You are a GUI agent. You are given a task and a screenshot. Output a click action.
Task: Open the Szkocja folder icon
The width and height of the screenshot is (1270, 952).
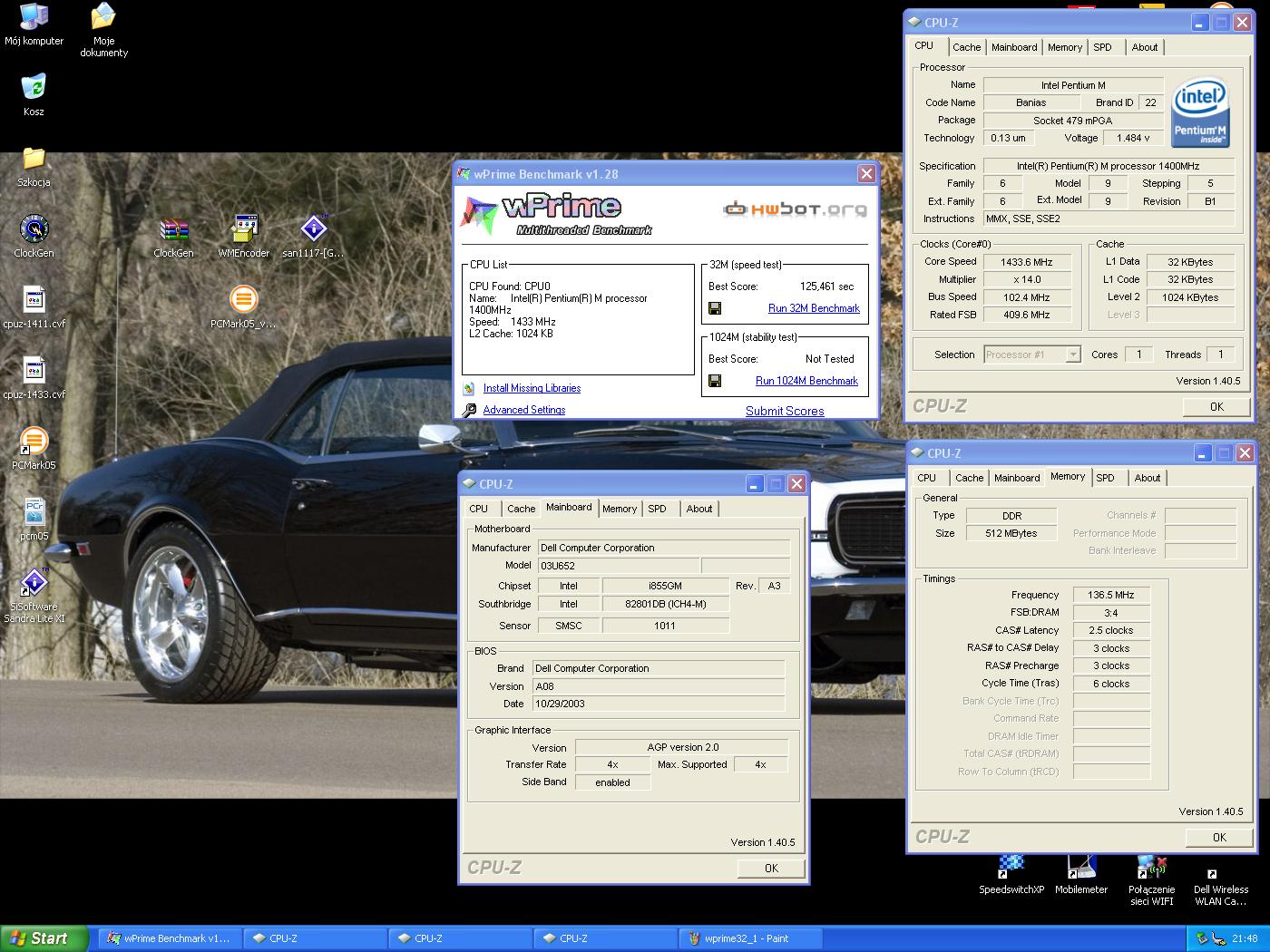34,158
